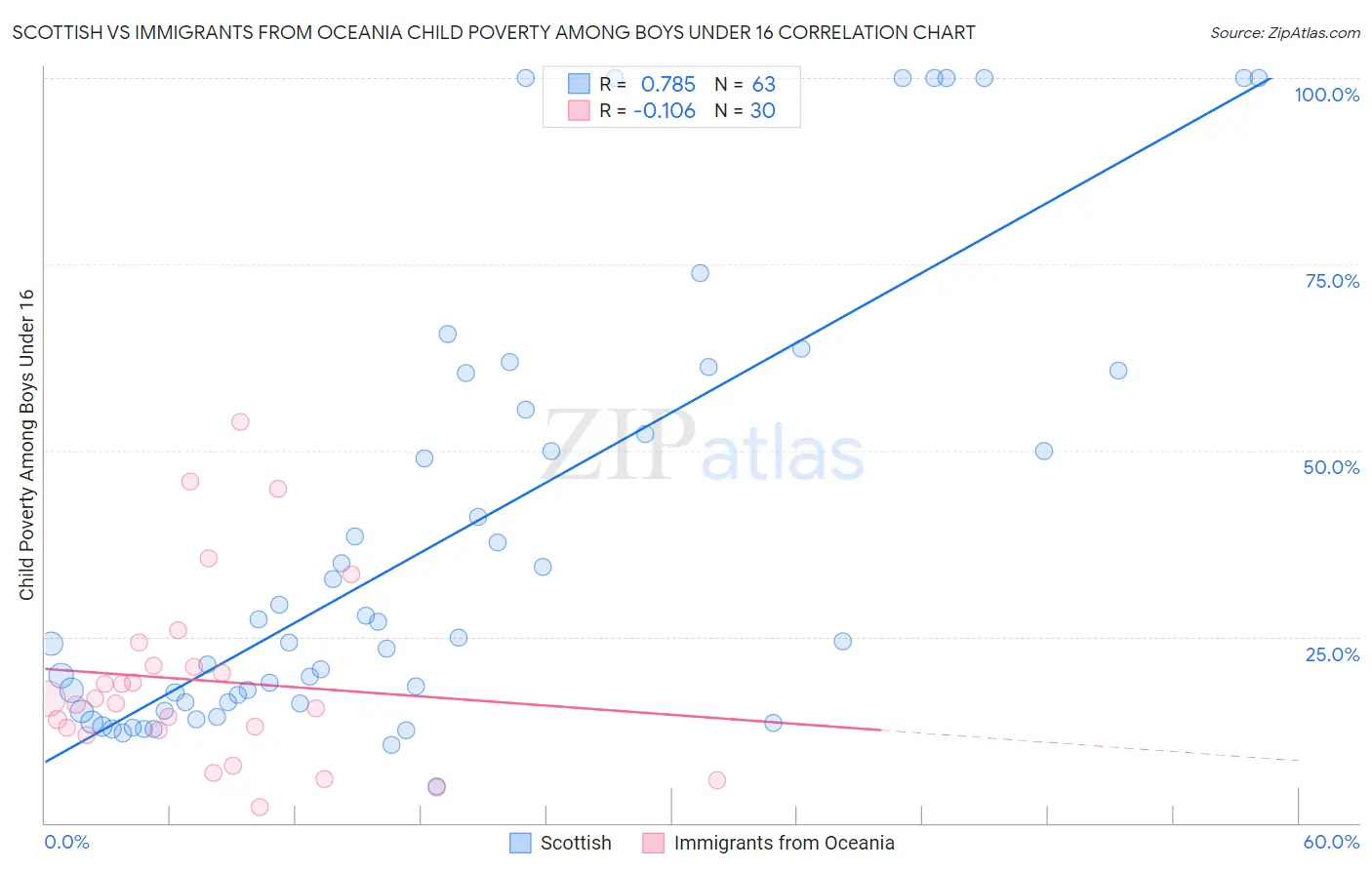Click the 50.0% y-axis label
The width and height of the screenshot is (1372, 870).
point(1331,467)
